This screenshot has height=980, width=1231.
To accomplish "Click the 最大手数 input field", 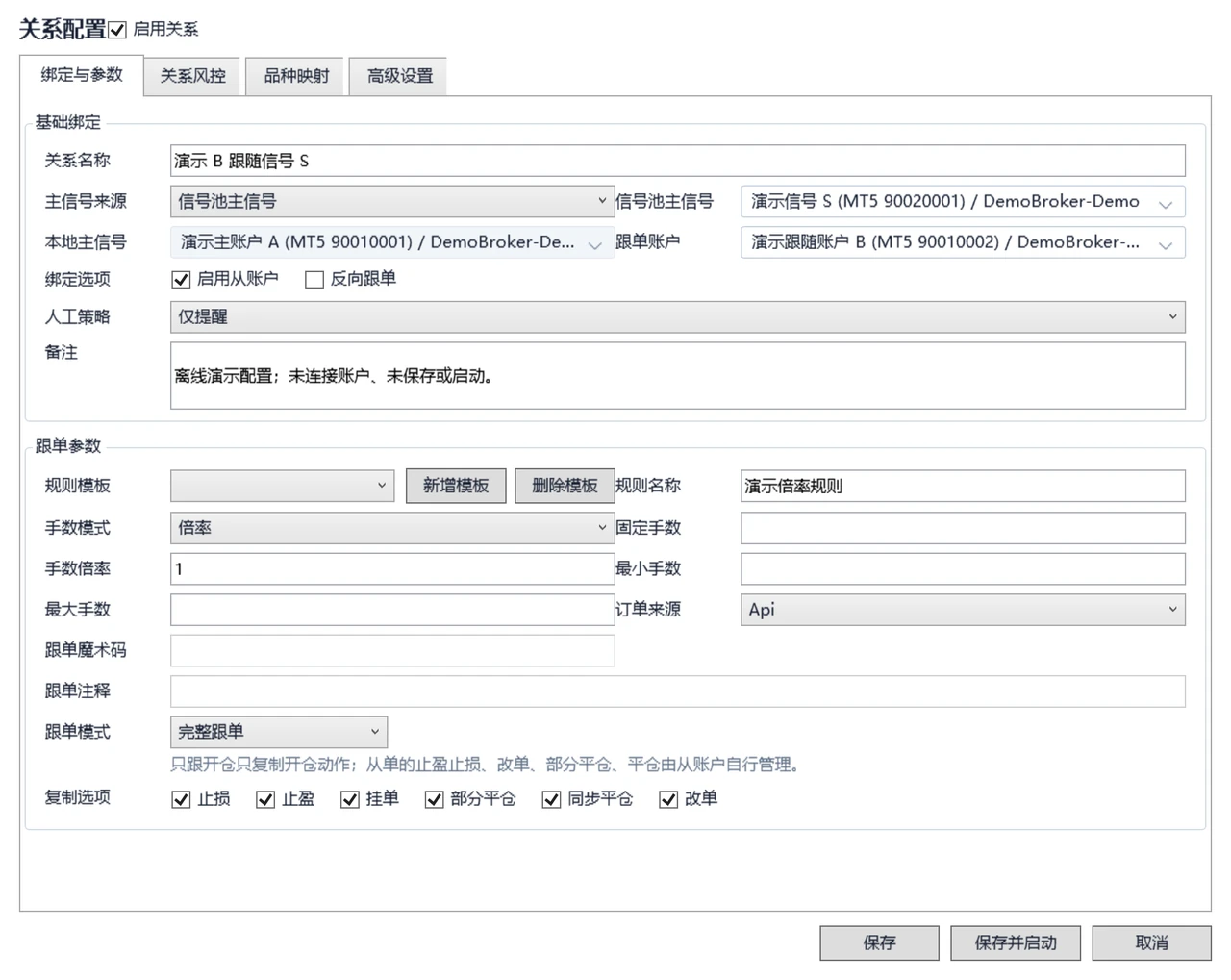I will [x=392, y=610].
